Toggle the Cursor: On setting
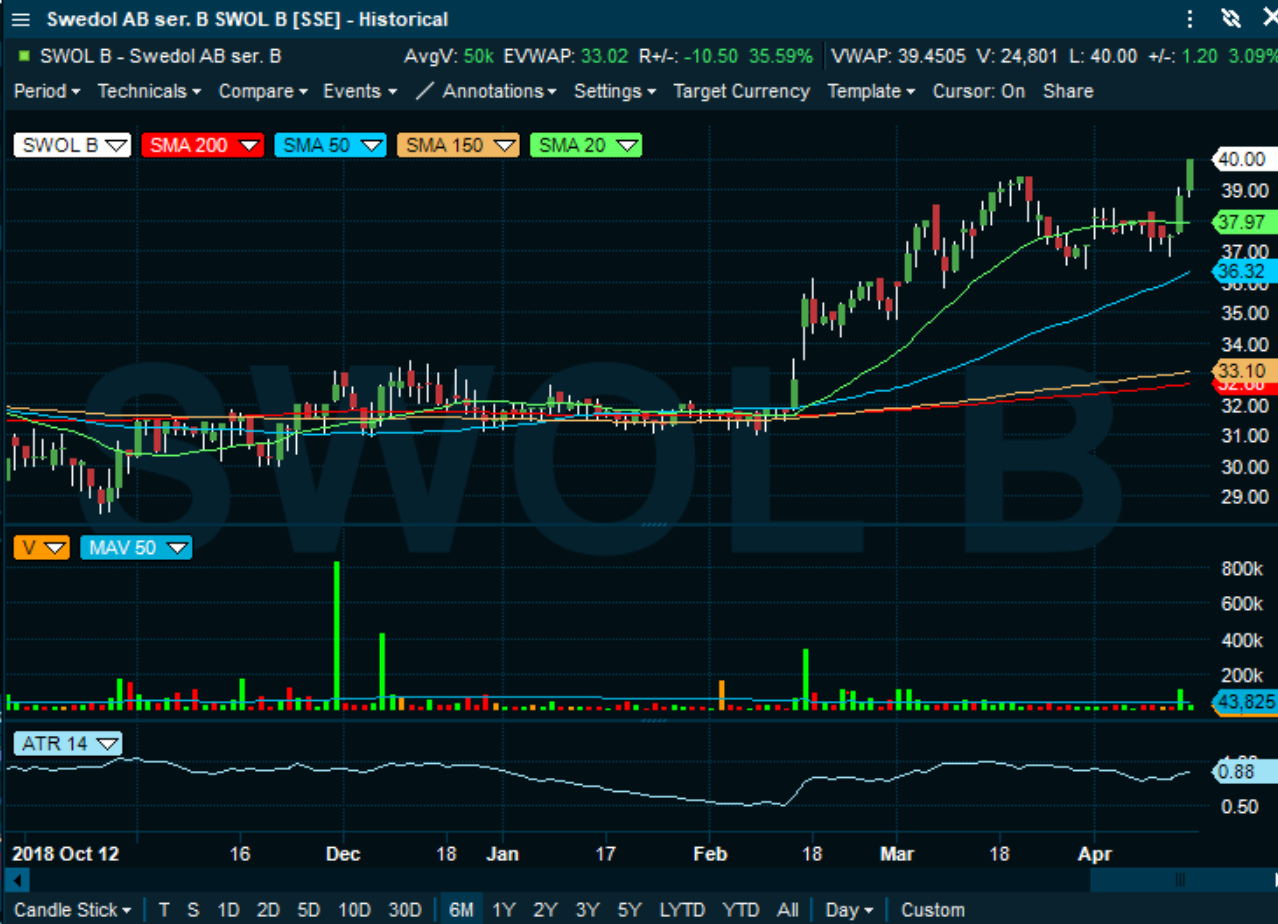The height and width of the screenshot is (924, 1278). point(979,91)
